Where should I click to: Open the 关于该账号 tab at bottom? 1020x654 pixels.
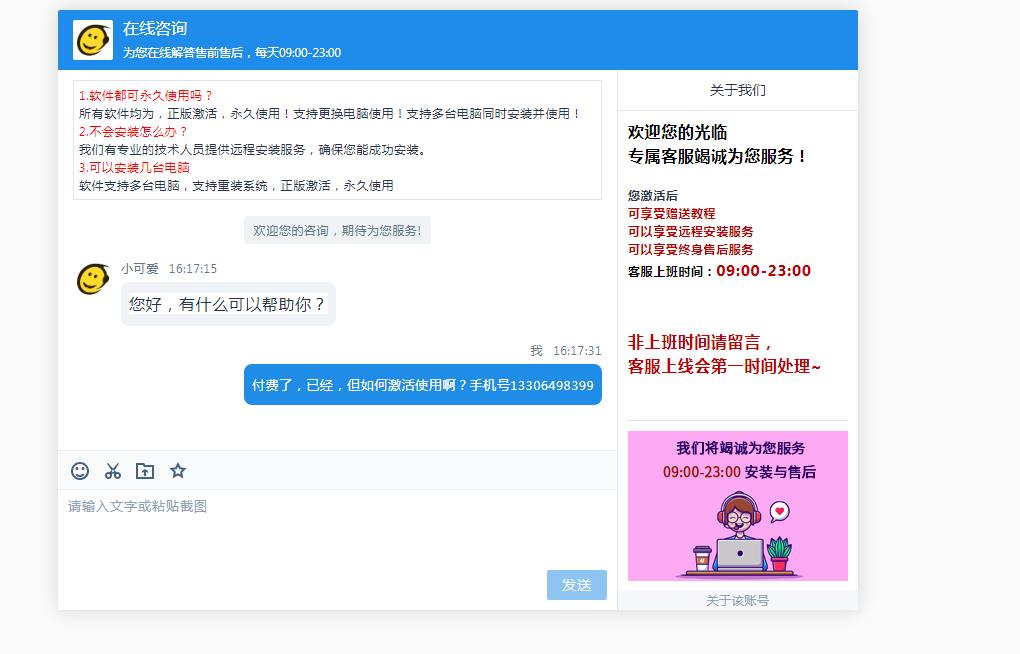point(738,600)
